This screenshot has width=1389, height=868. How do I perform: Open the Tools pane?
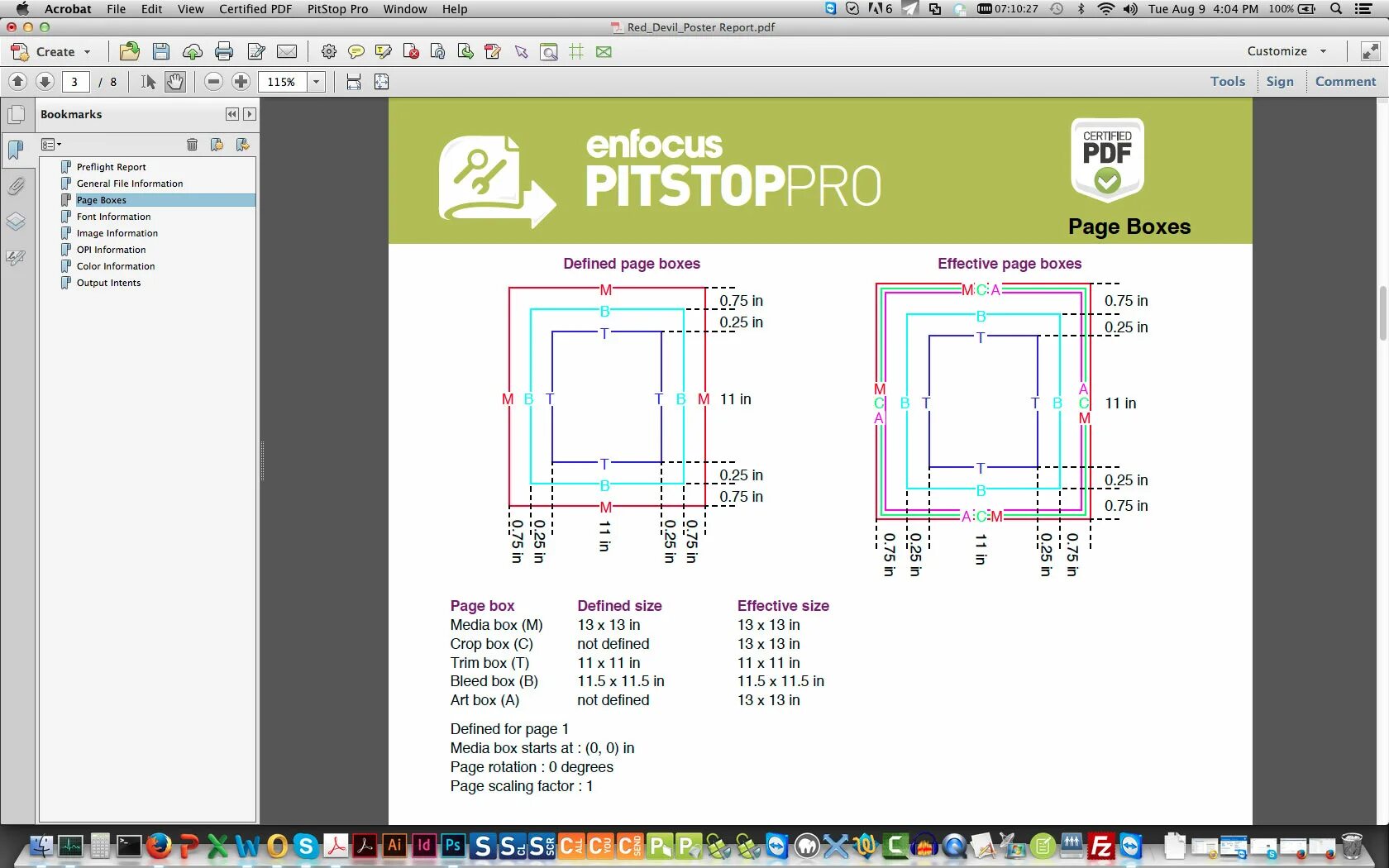pos(1228,81)
